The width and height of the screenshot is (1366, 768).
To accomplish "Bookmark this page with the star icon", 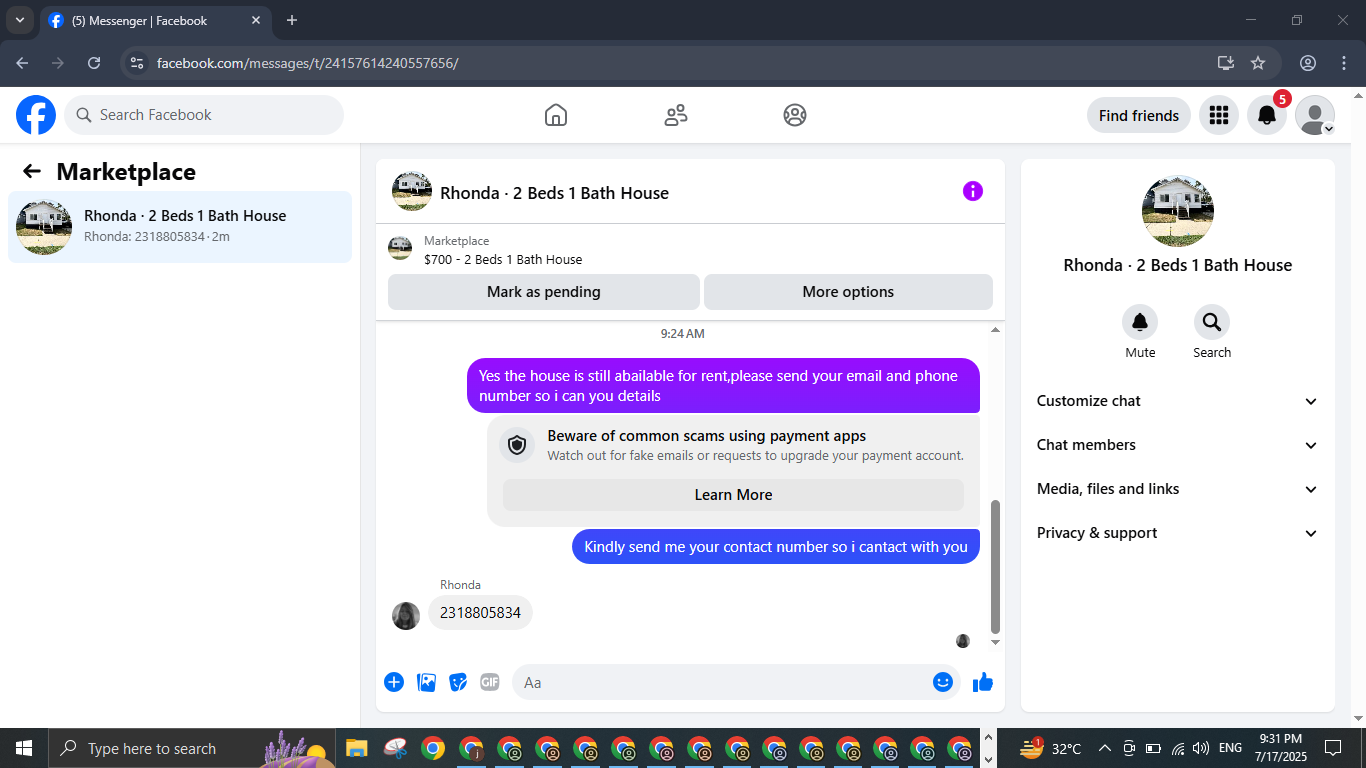I will tap(1258, 63).
